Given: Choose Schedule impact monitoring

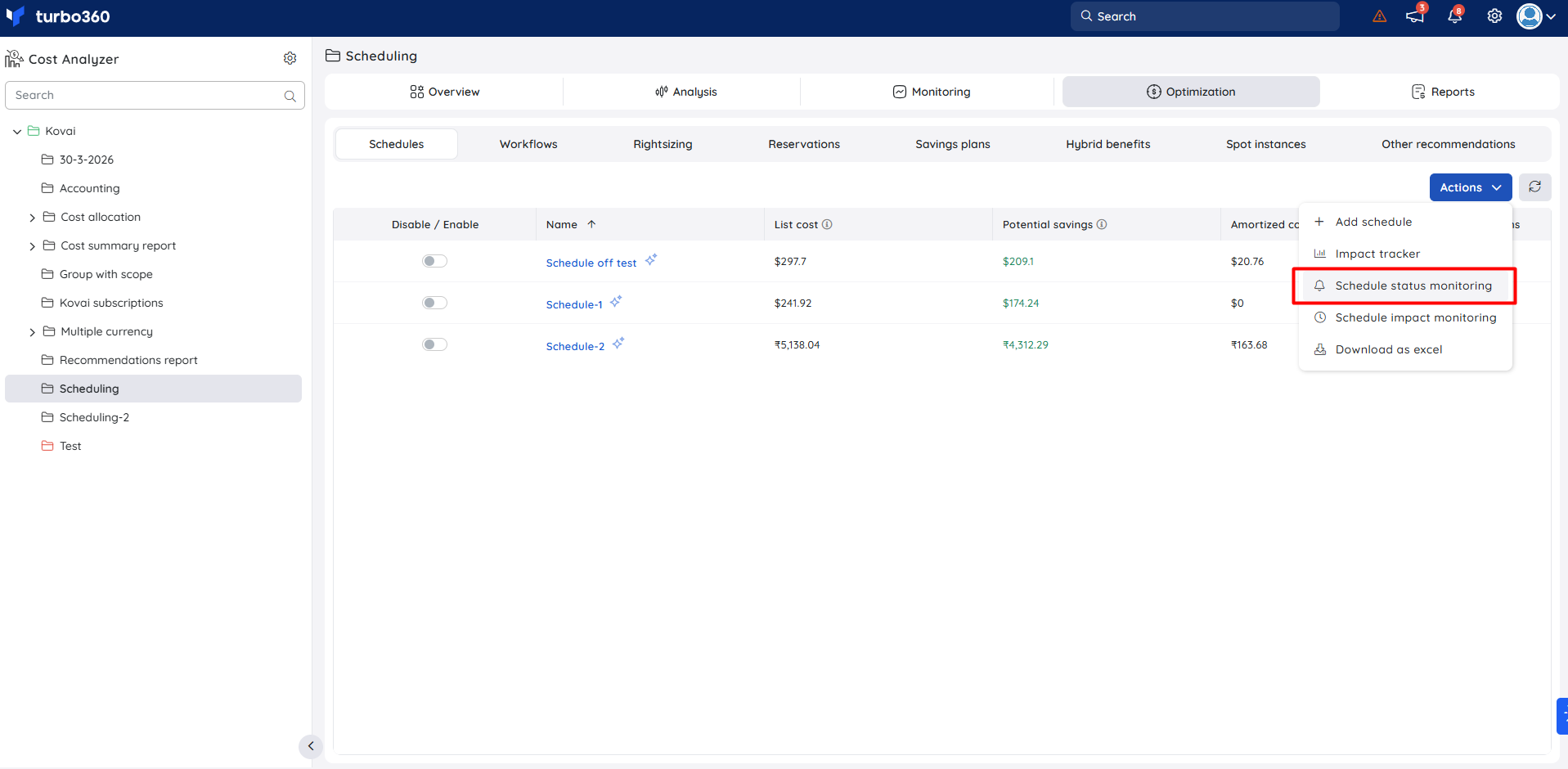Looking at the screenshot, I should coord(1405,317).
